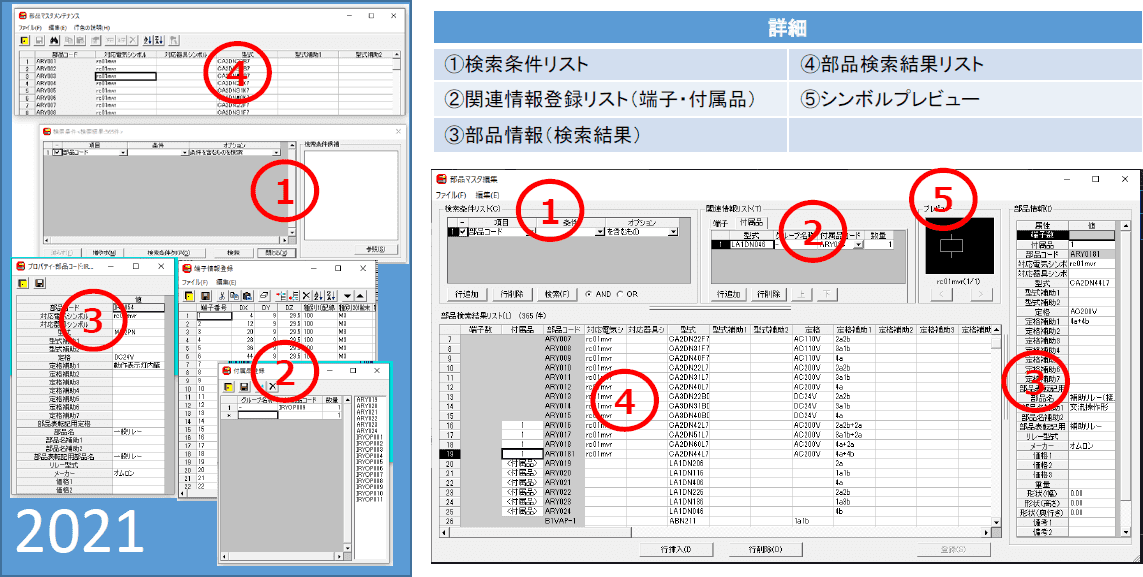Click the yellow new icon in 部品マスタメンテナンス toolbar
This screenshot has height=577, width=1143.
[x=24, y=40]
